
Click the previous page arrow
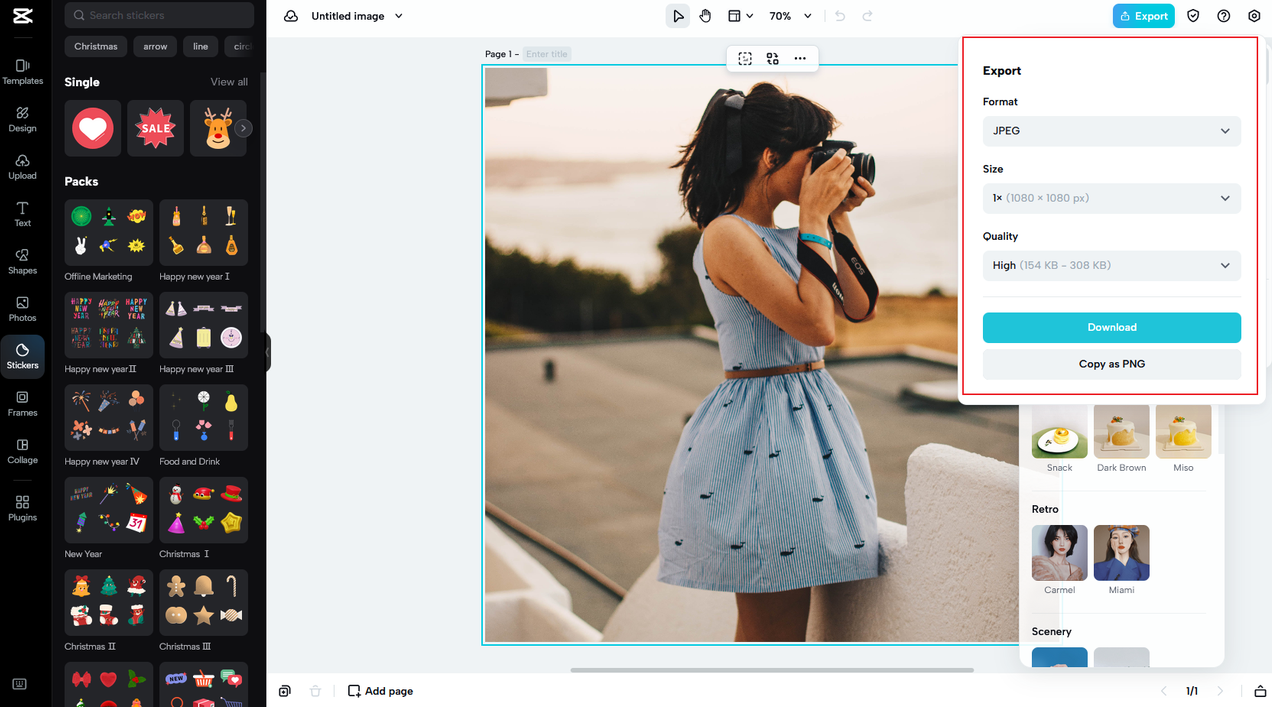(x=1163, y=691)
